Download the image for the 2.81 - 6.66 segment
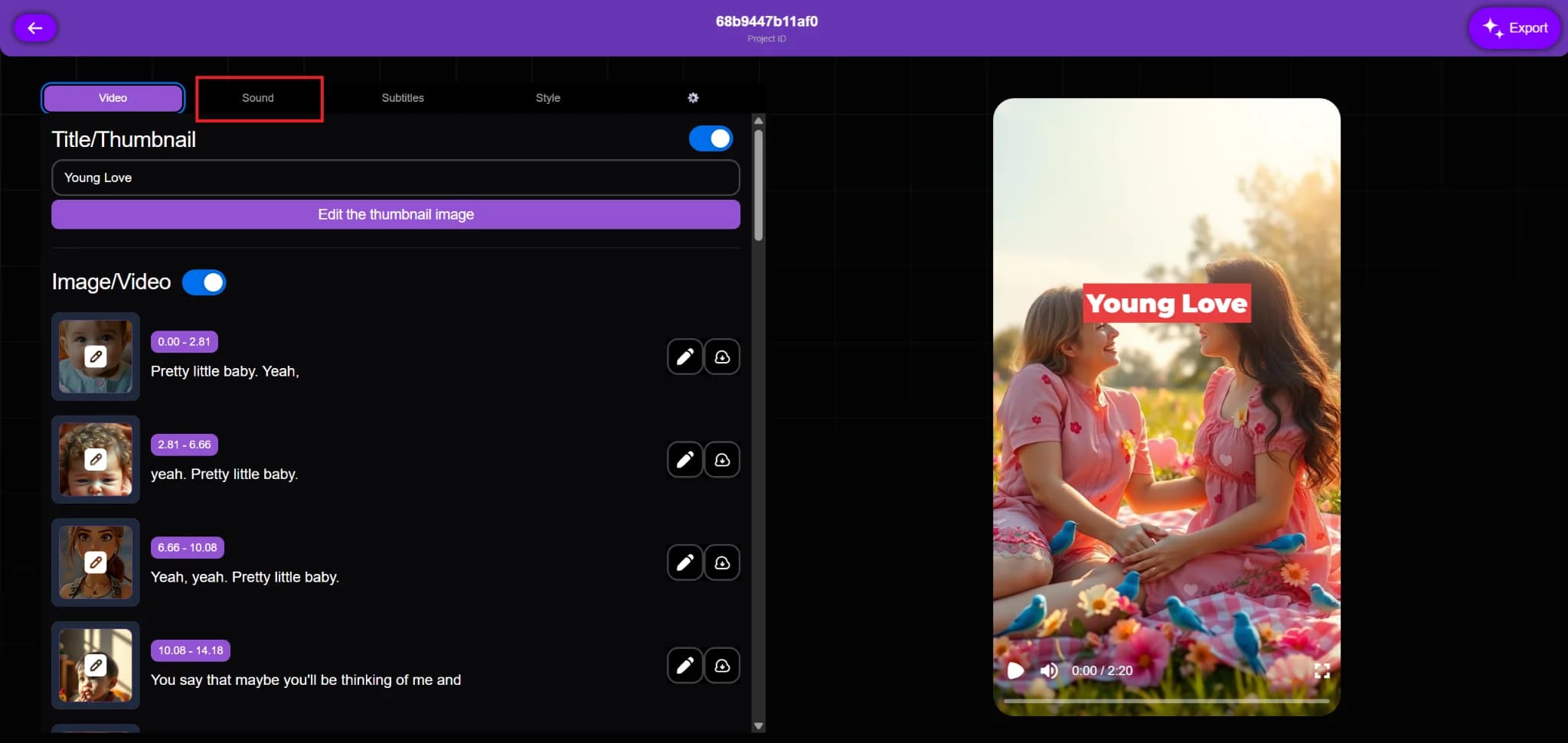This screenshot has width=1568, height=743. pos(722,459)
